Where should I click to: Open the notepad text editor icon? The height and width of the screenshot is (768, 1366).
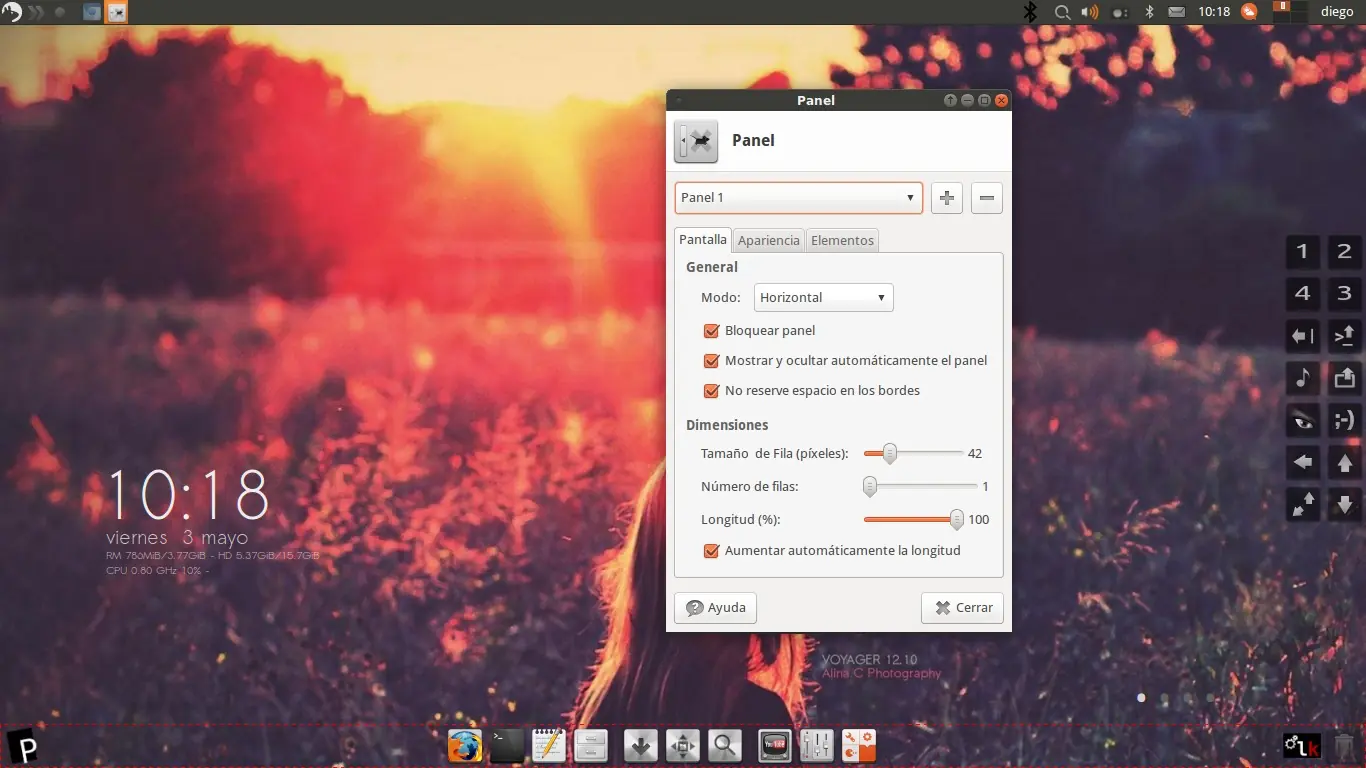point(549,746)
